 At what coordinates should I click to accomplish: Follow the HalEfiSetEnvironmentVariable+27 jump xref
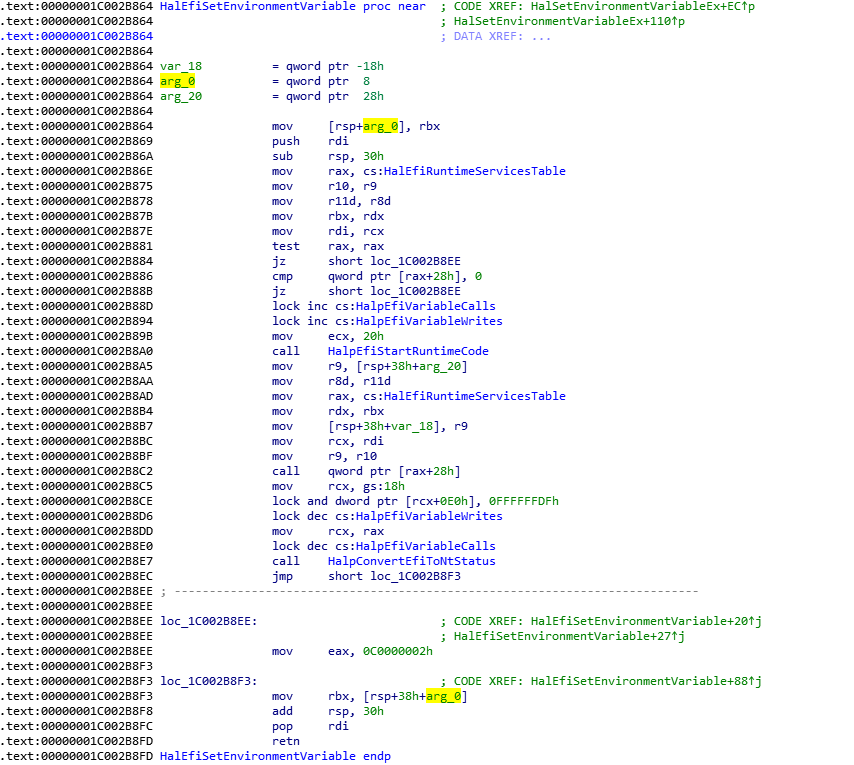(x=569, y=637)
